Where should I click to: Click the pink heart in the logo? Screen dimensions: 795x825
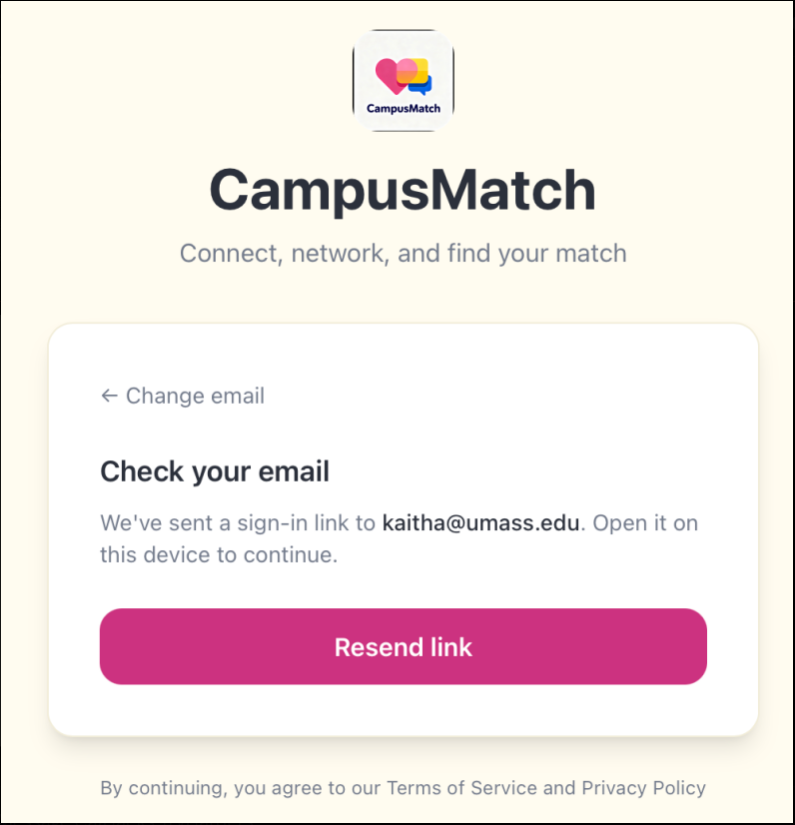388,76
